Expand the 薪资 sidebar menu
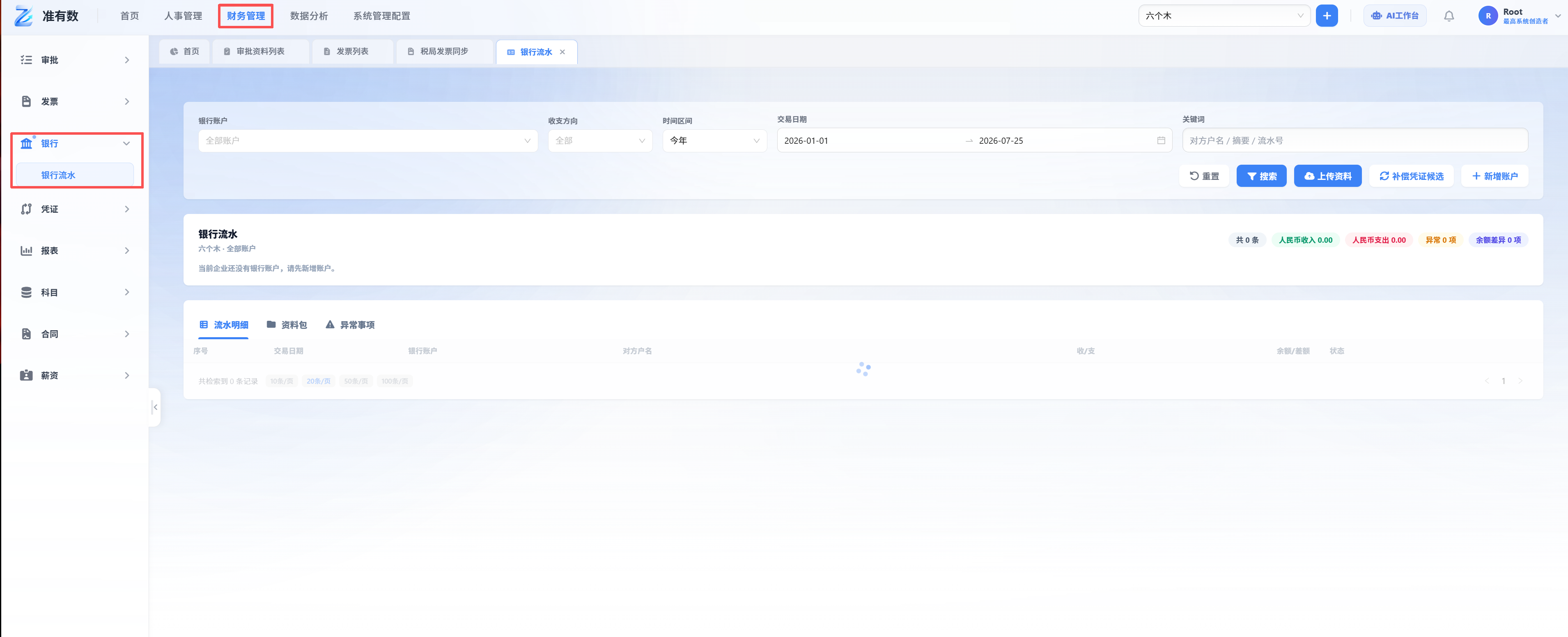 [126, 375]
